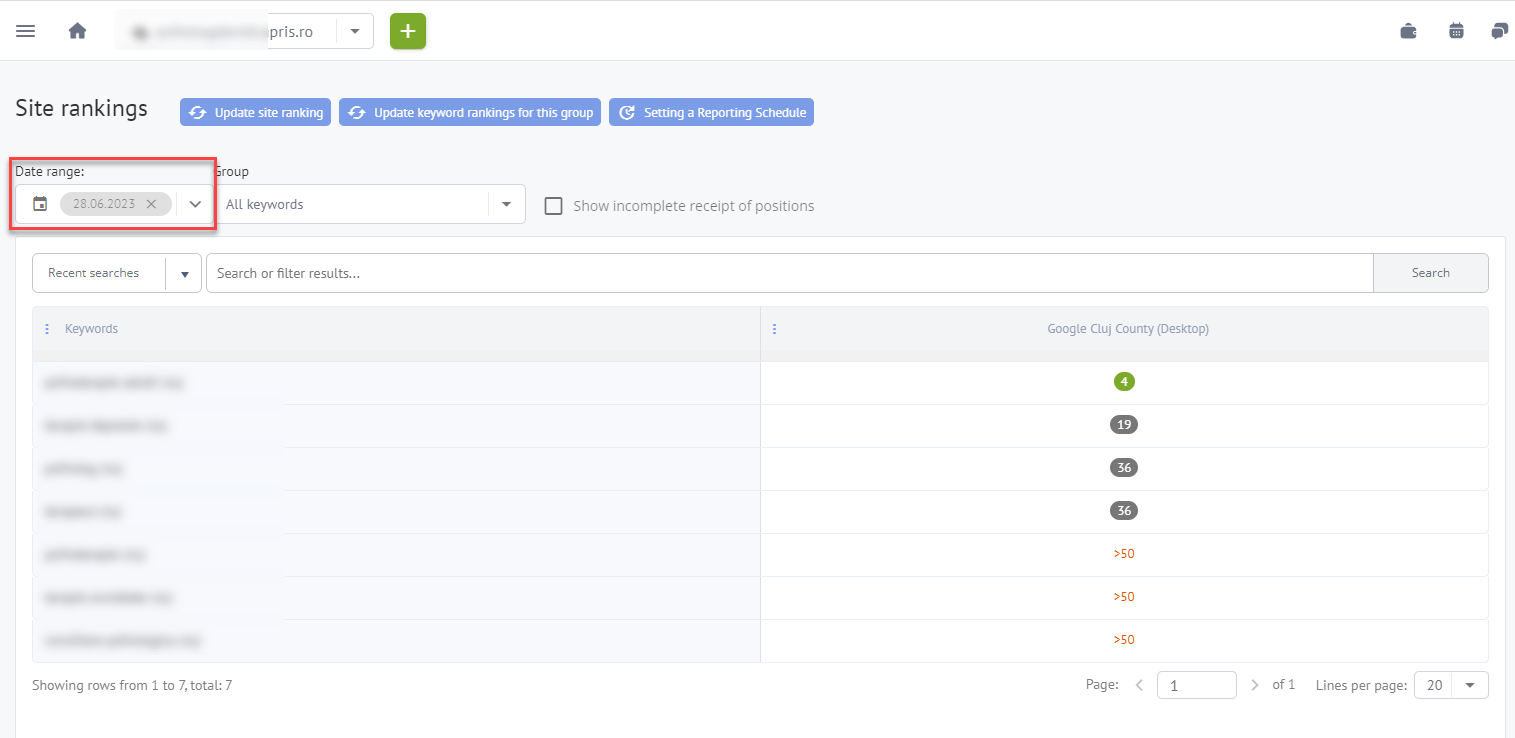
Task: Click the Keywords column options dots
Action: point(47,329)
